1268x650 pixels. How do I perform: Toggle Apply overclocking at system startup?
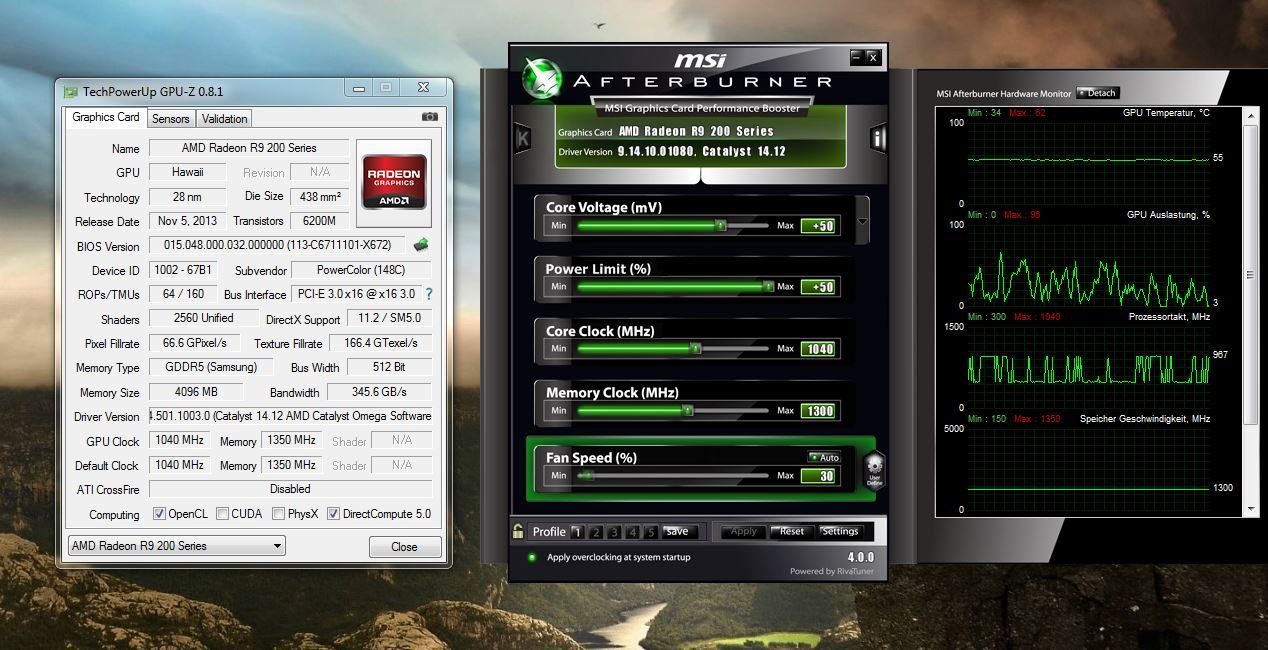pyautogui.click(x=531, y=558)
